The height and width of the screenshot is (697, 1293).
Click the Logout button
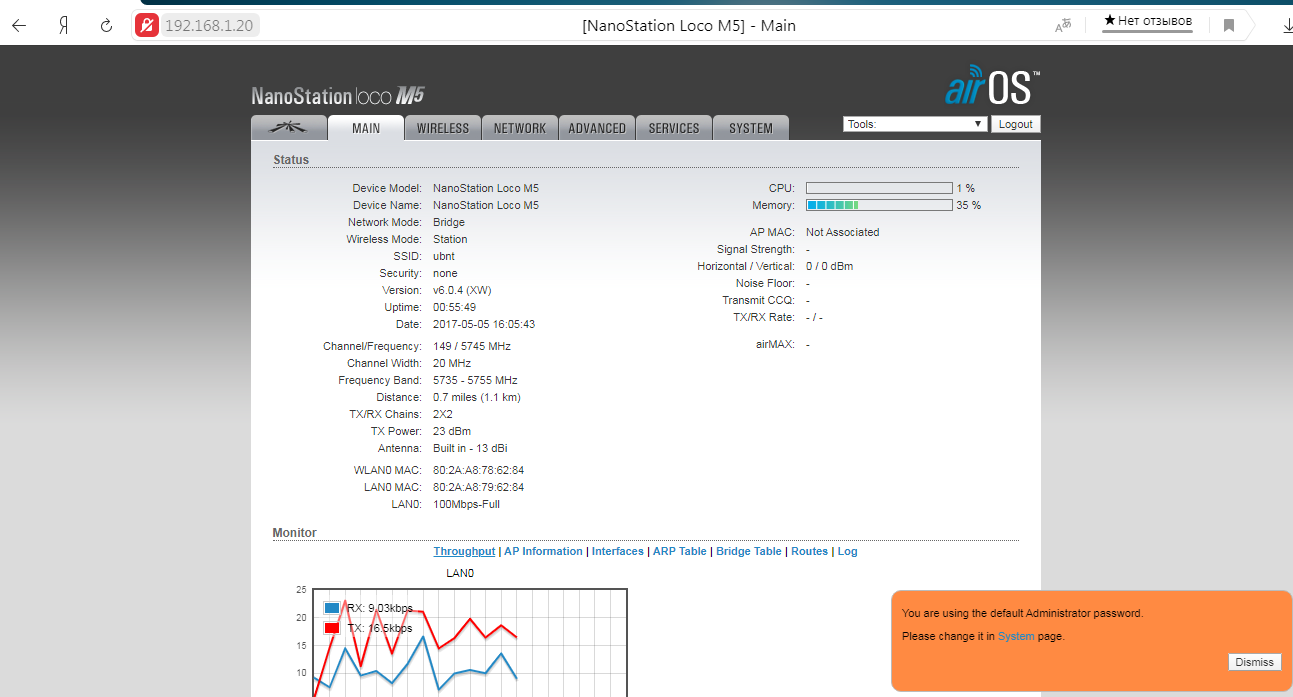(1015, 124)
